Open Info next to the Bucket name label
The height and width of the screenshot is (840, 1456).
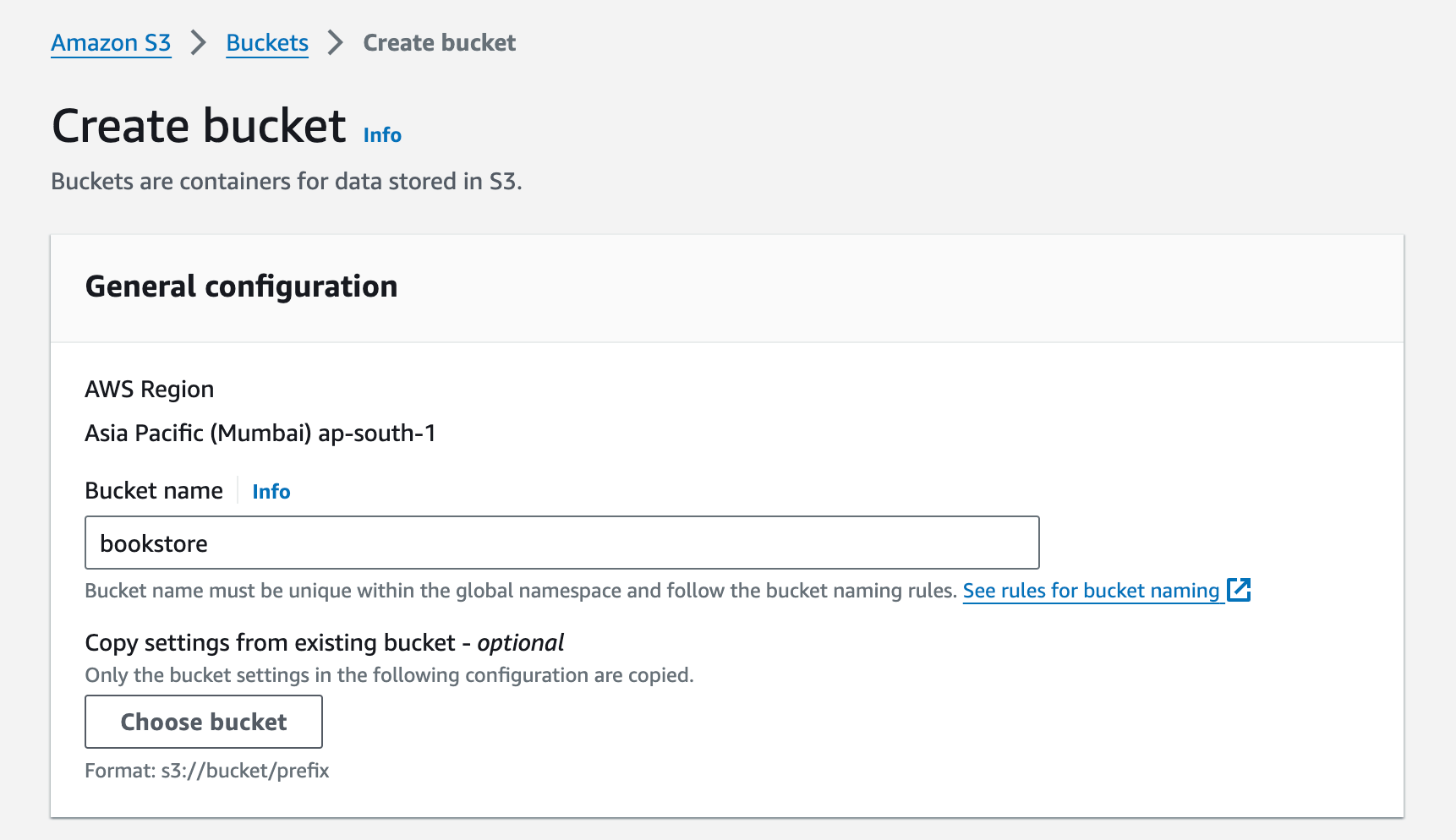point(271,491)
